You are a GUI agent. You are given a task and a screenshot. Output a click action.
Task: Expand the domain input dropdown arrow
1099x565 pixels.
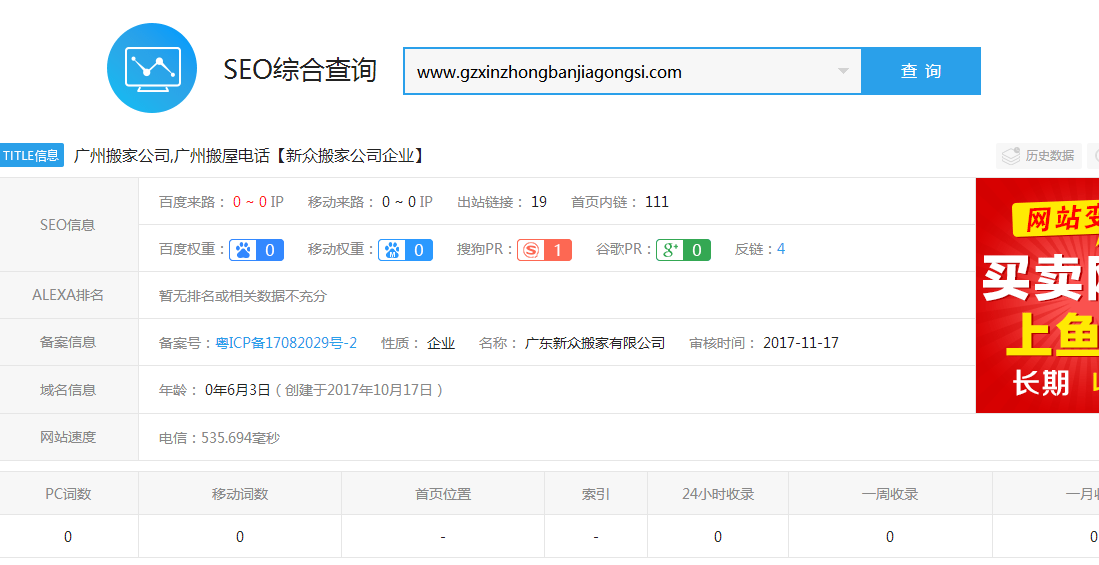pos(842,71)
